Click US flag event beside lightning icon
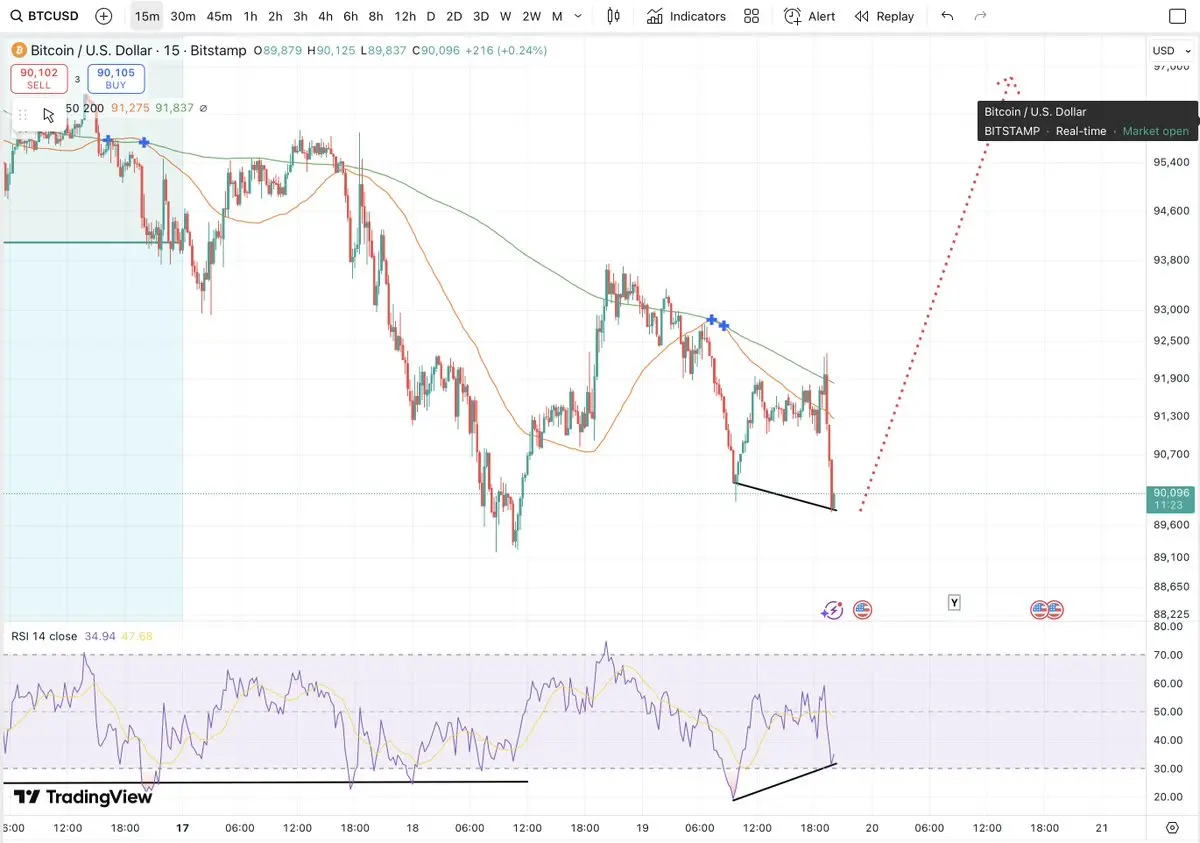 coord(862,610)
